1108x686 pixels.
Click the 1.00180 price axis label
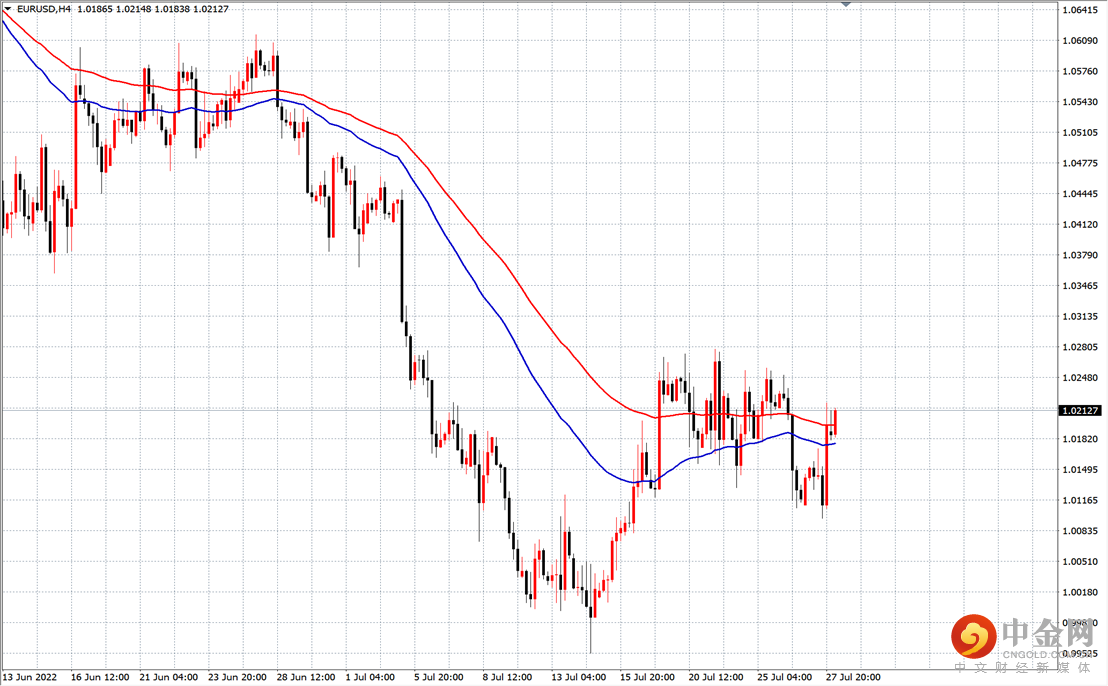pyautogui.click(x=1080, y=593)
